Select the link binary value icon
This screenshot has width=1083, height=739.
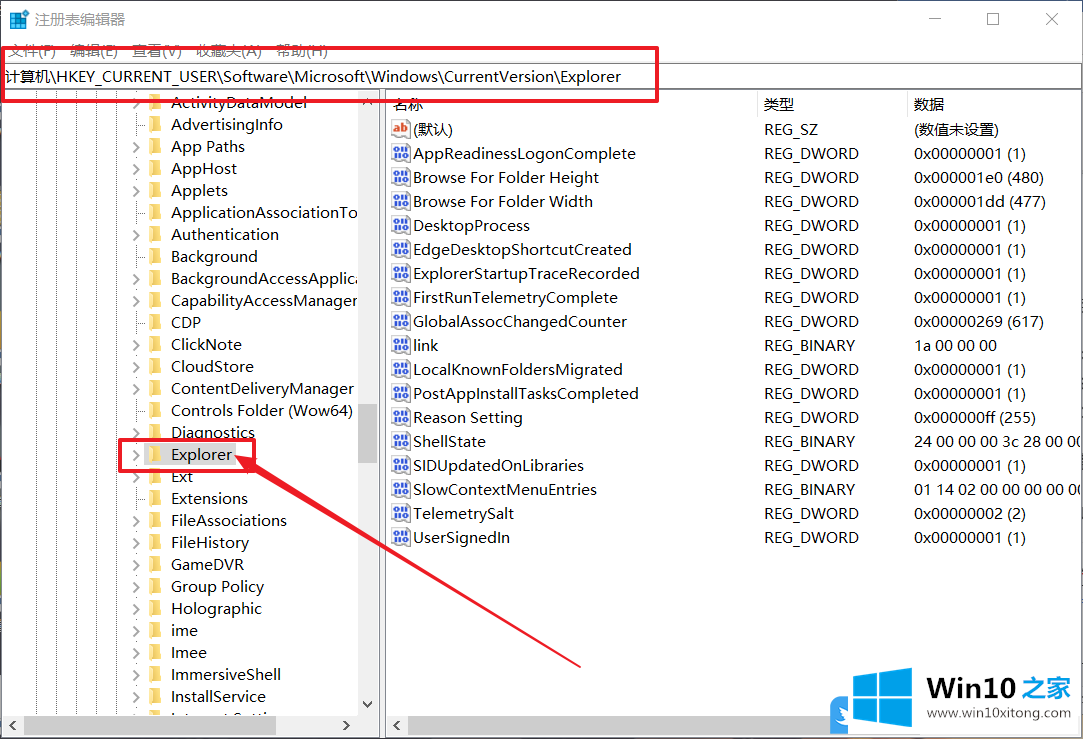[400, 345]
